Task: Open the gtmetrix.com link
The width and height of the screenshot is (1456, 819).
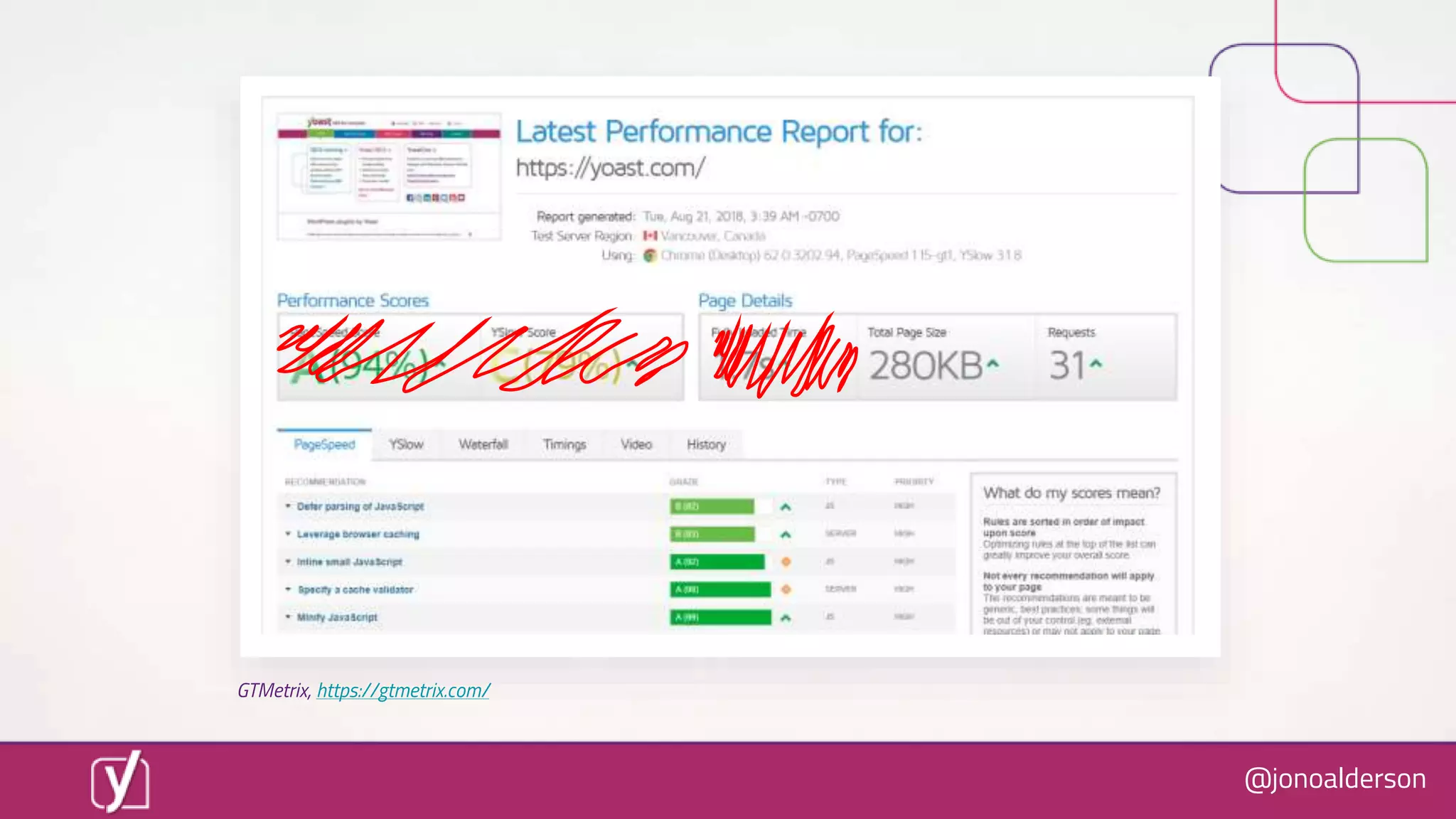Action: 403,690
